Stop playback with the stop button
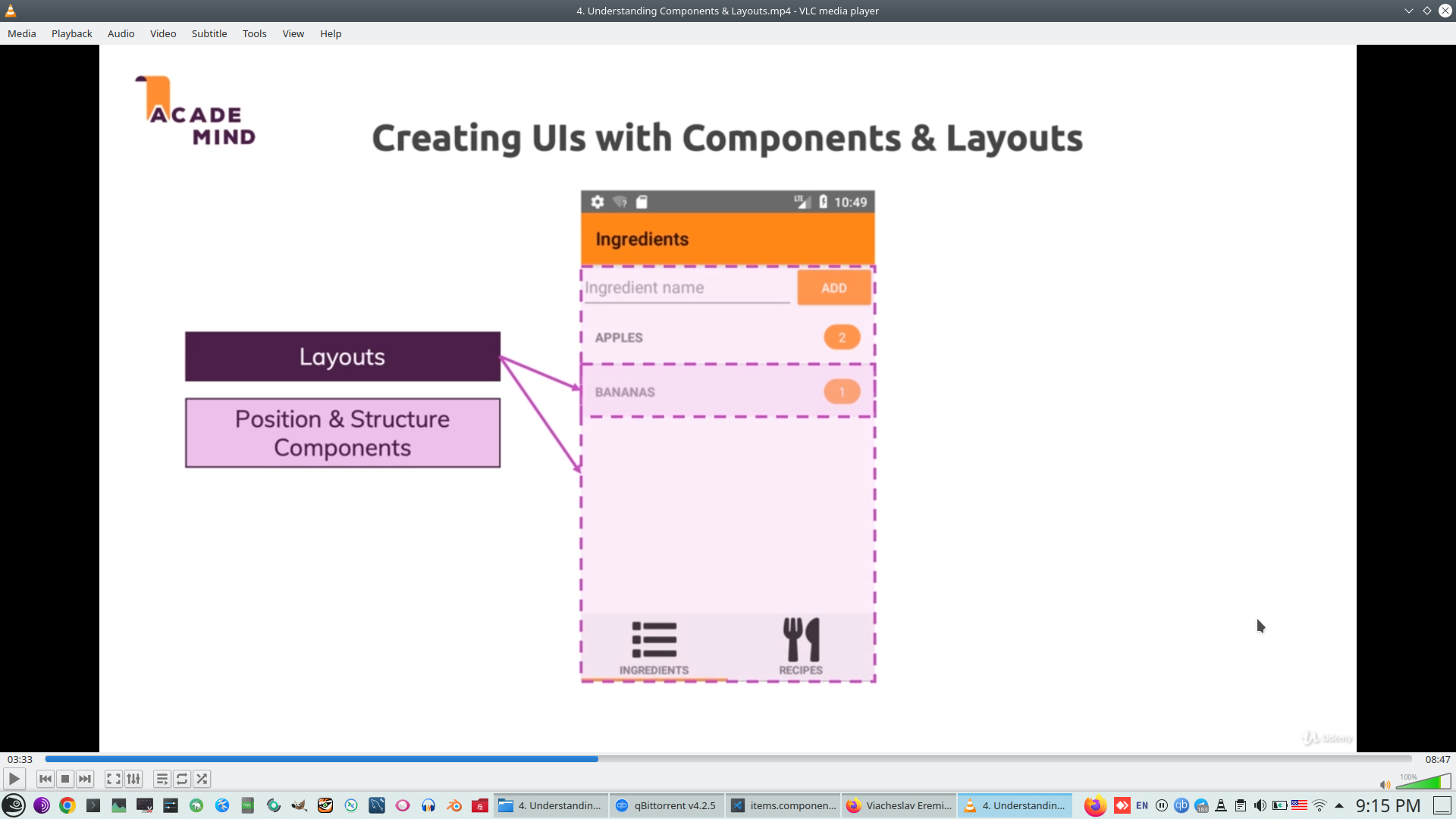The image size is (1456, 819). pyautogui.click(x=65, y=779)
